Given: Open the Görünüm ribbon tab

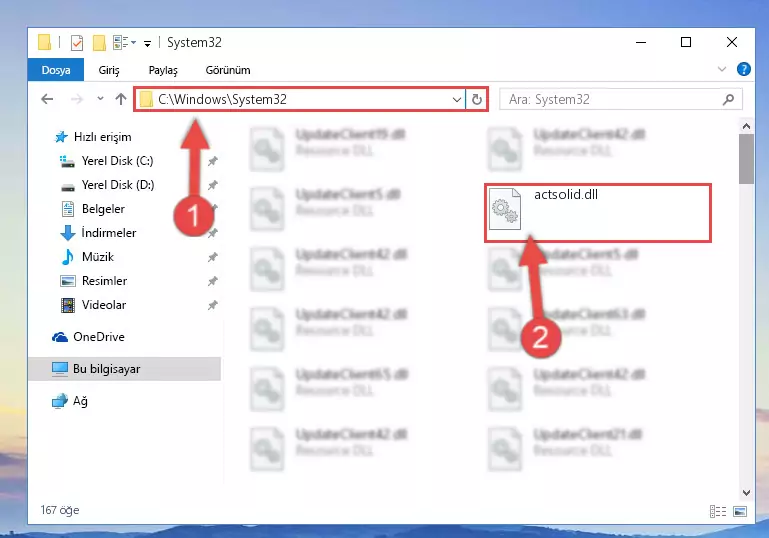Looking at the screenshot, I should pyautogui.click(x=228, y=70).
